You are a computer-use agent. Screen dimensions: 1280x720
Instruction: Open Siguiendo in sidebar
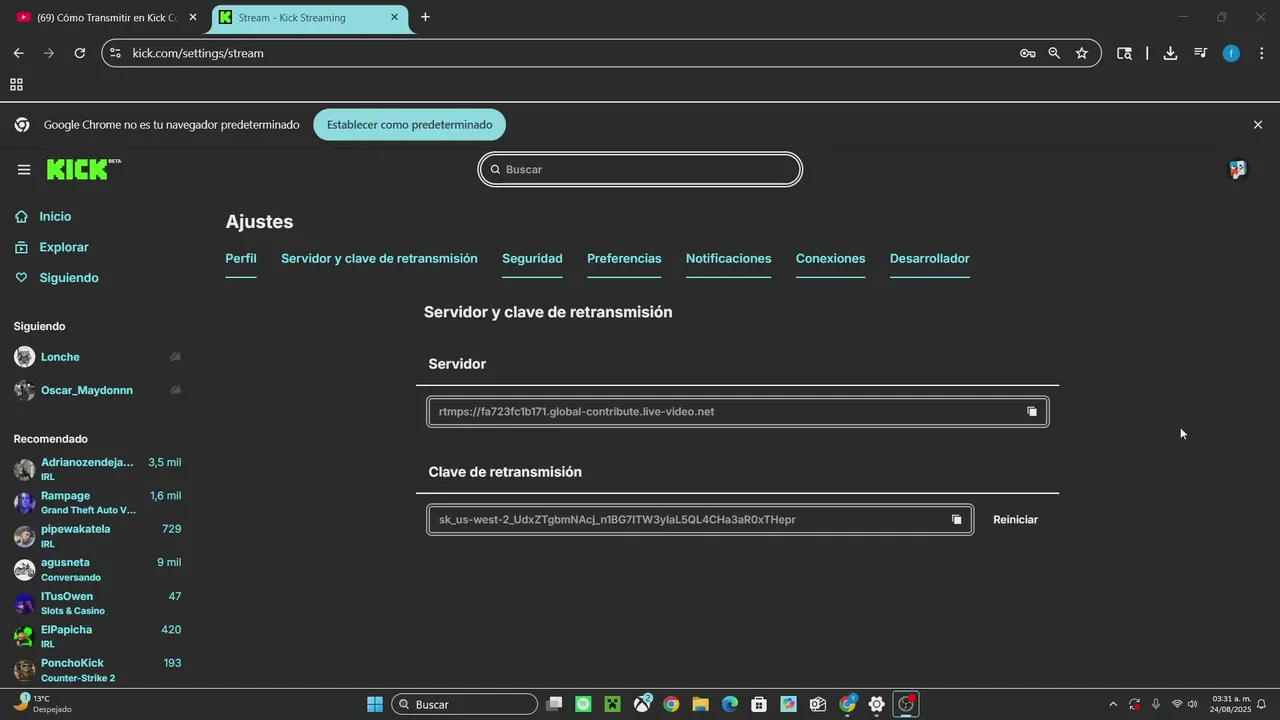tap(69, 278)
